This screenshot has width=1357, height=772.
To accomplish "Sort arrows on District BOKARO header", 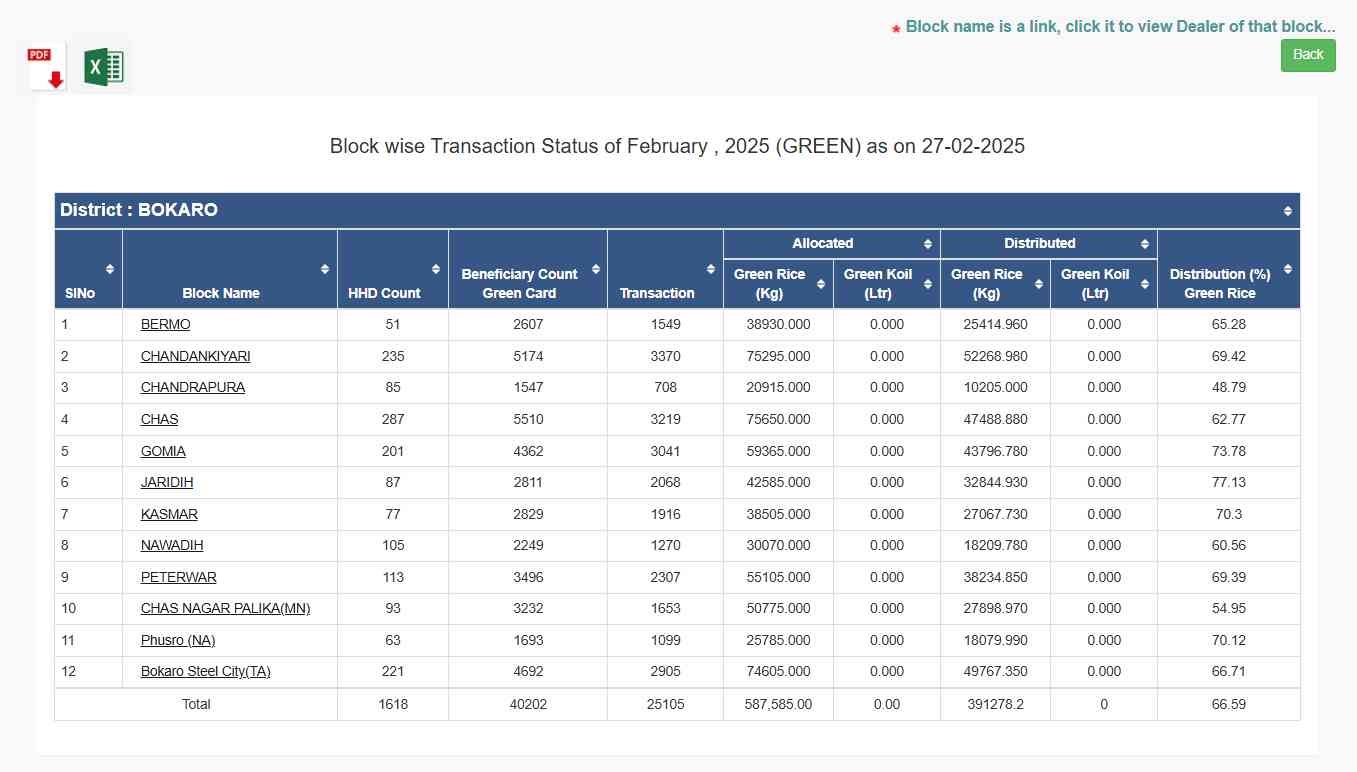I will (x=1288, y=211).
